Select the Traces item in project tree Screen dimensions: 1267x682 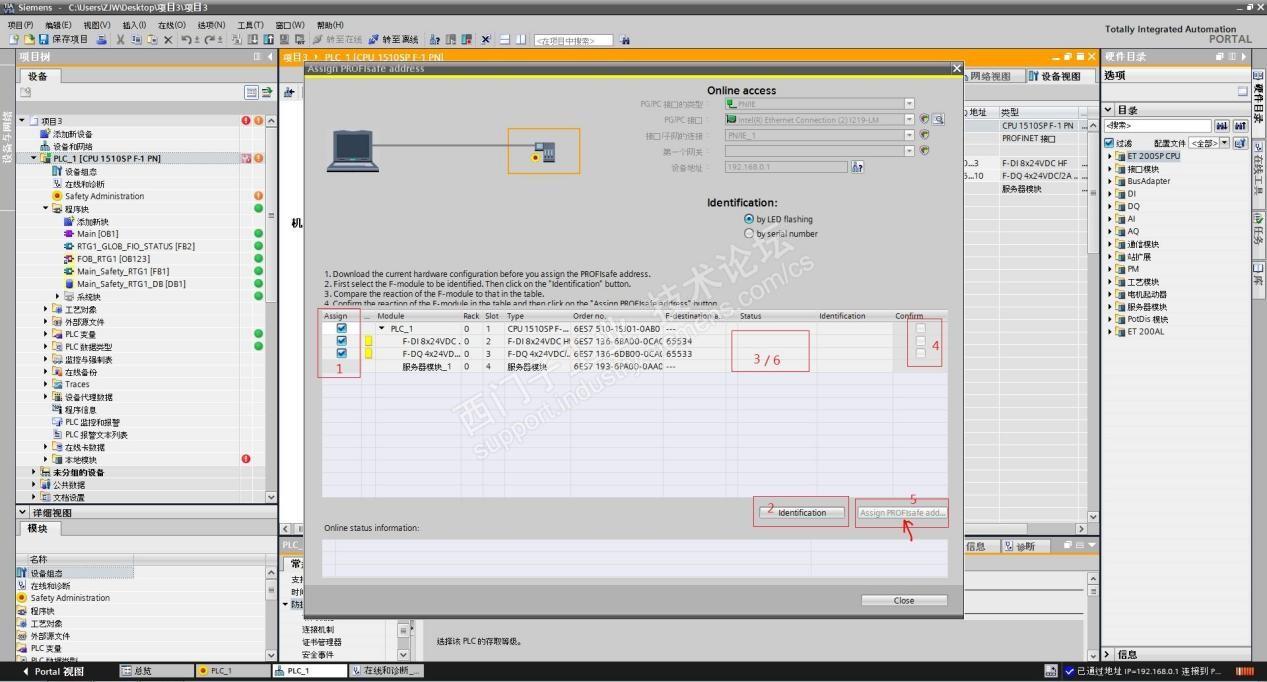coord(76,384)
